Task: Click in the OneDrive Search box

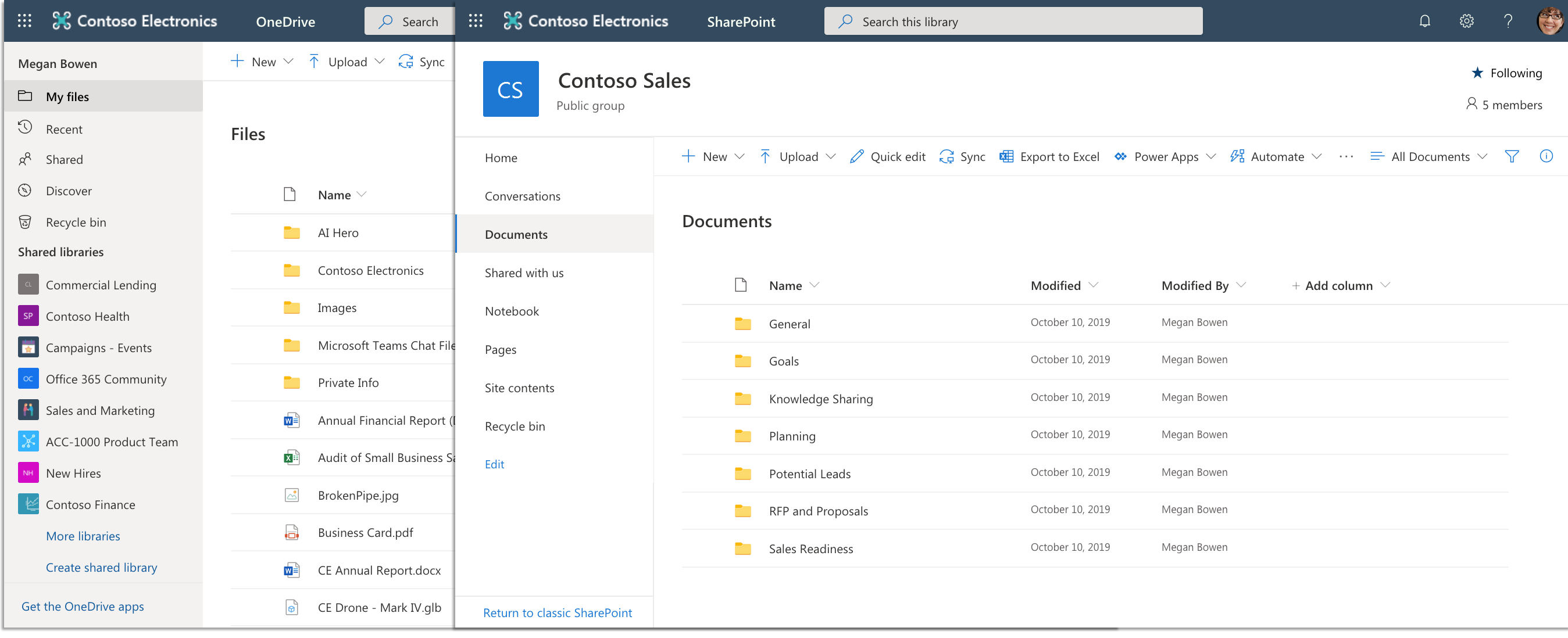Action: pyautogui.click(x=409, y=21)
